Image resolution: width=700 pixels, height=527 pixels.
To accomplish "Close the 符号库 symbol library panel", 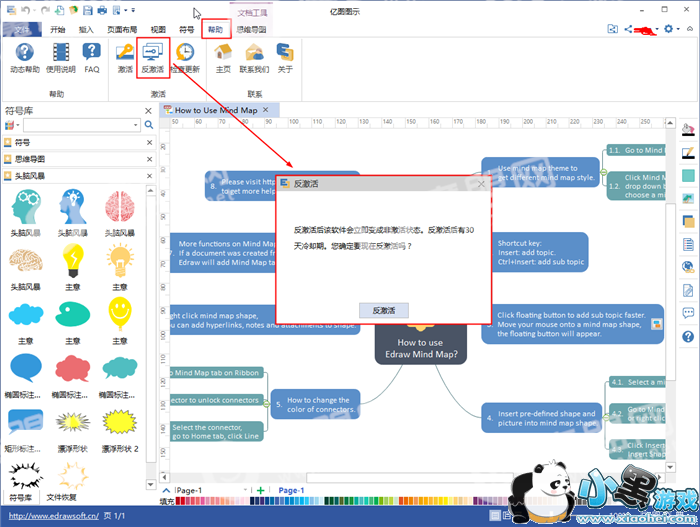I will point(149,111).
